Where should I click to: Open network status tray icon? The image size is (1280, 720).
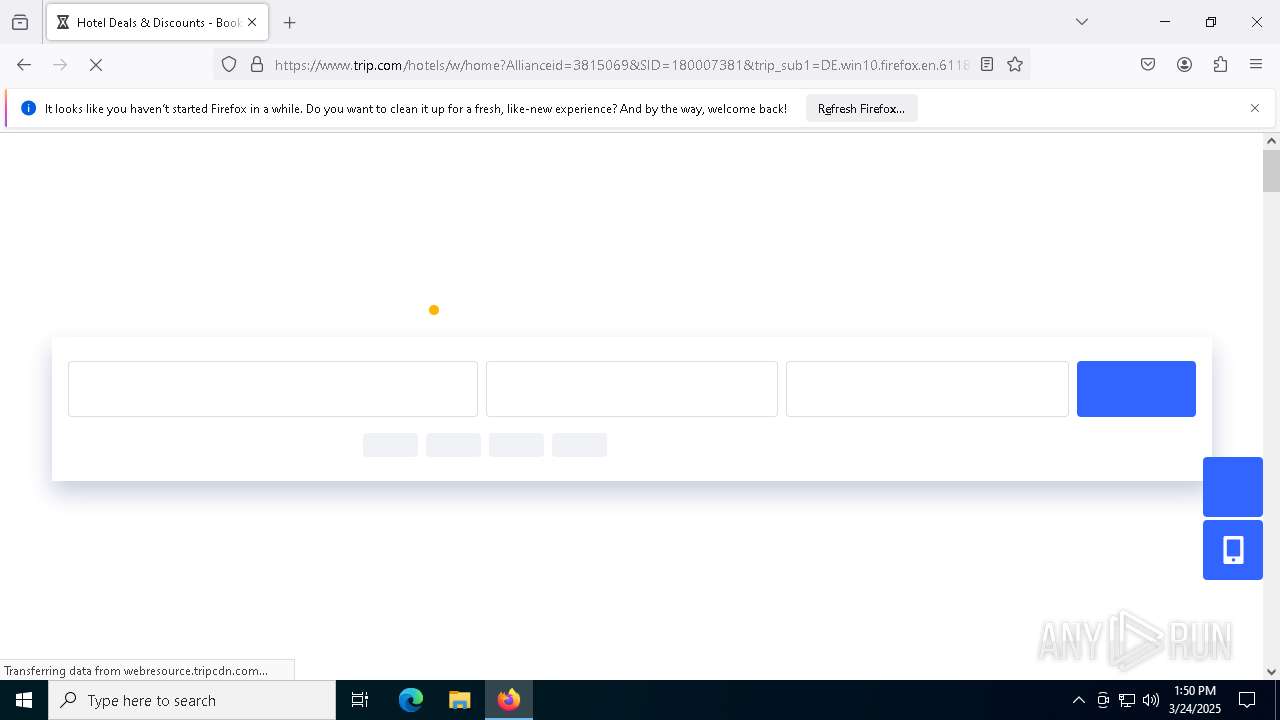1127,700
